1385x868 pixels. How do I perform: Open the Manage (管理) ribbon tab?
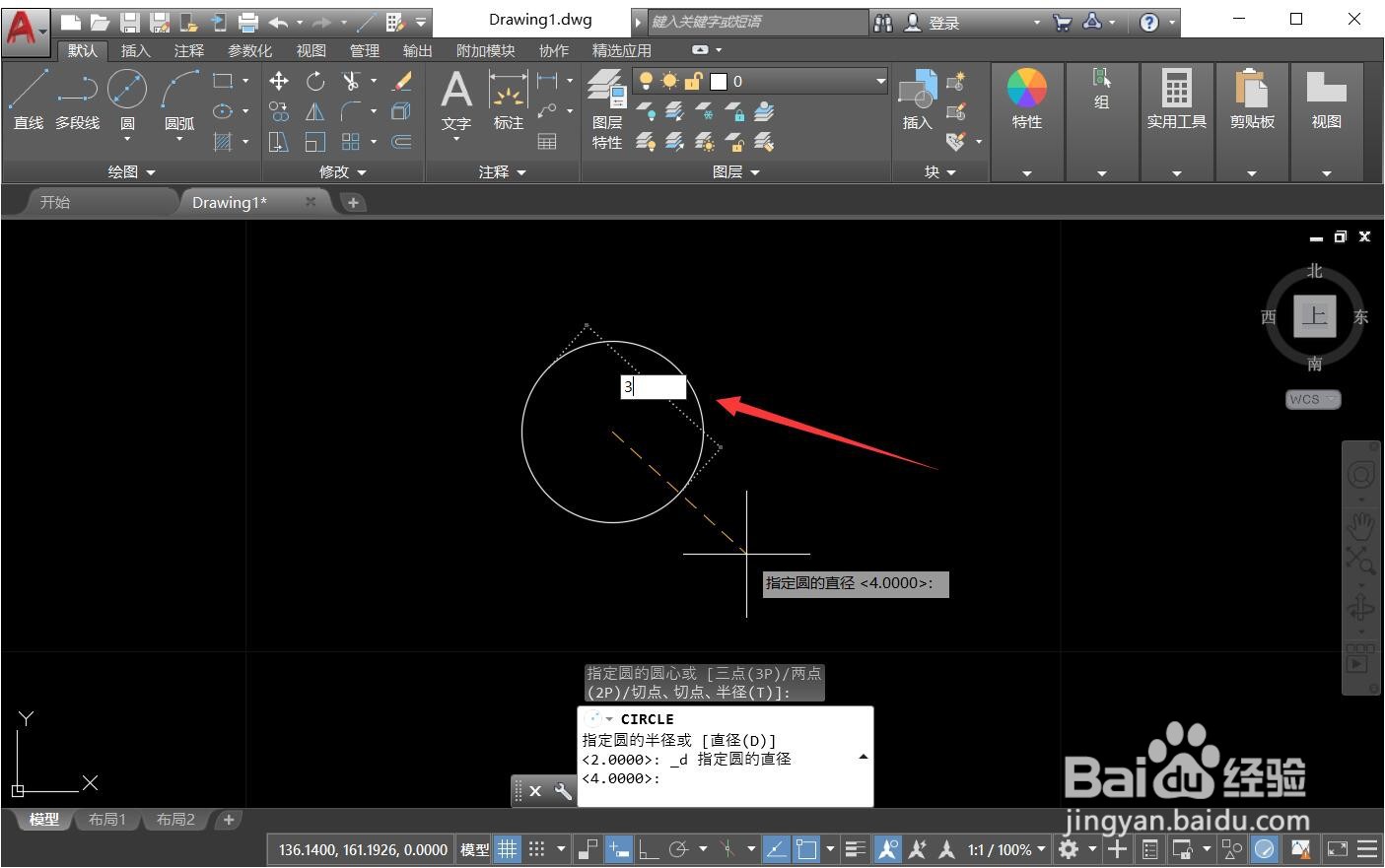click(364, 50)
